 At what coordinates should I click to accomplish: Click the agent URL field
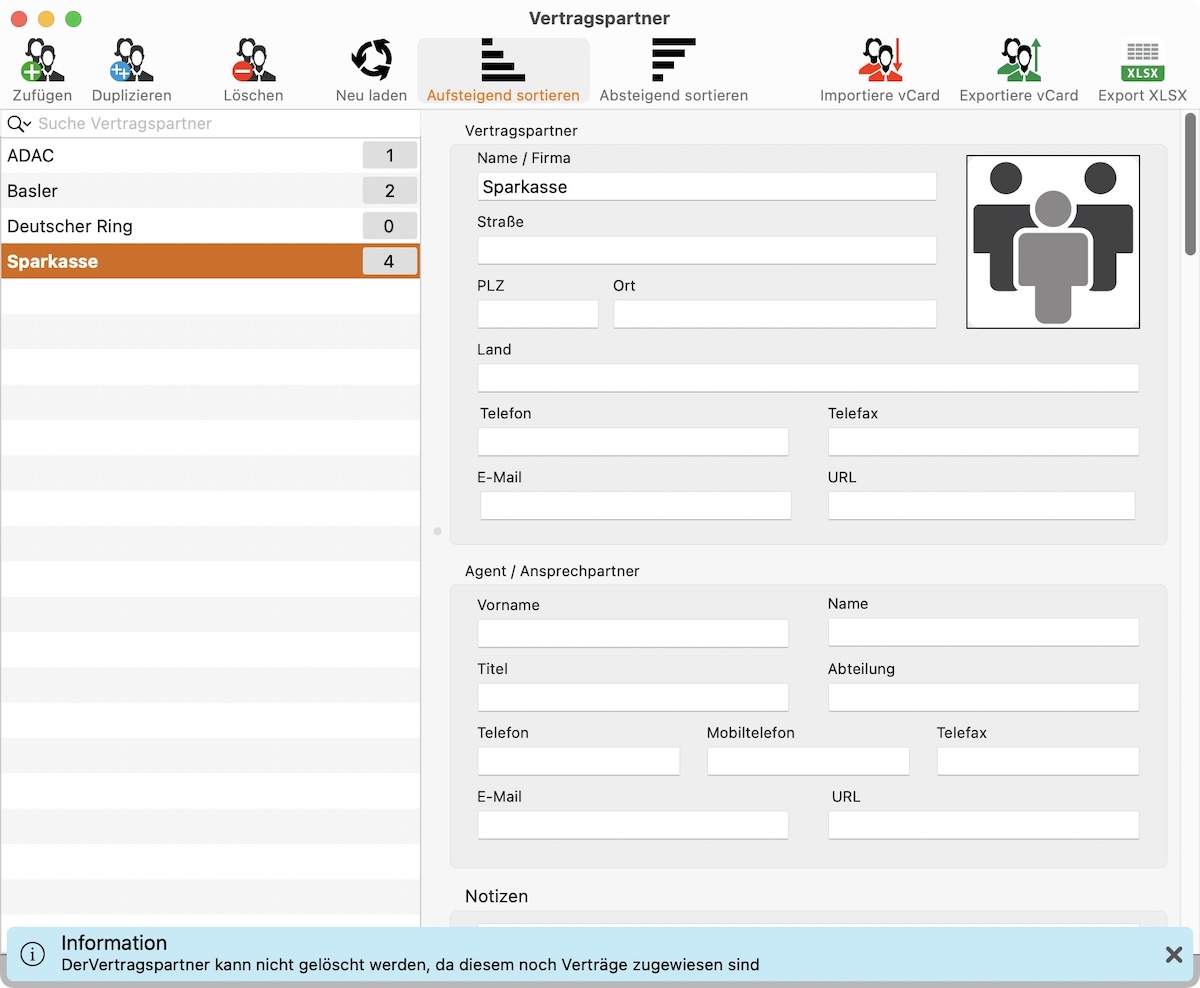[x=983, y=825]
